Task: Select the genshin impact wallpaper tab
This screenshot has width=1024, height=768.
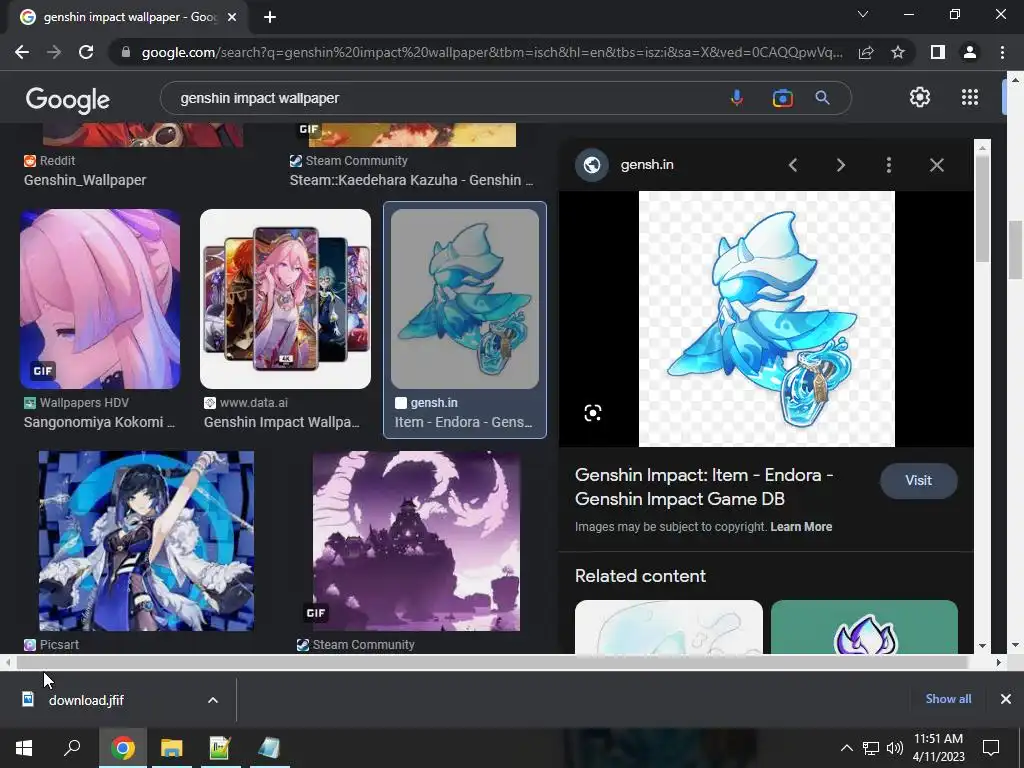Action: coord(129,17)
